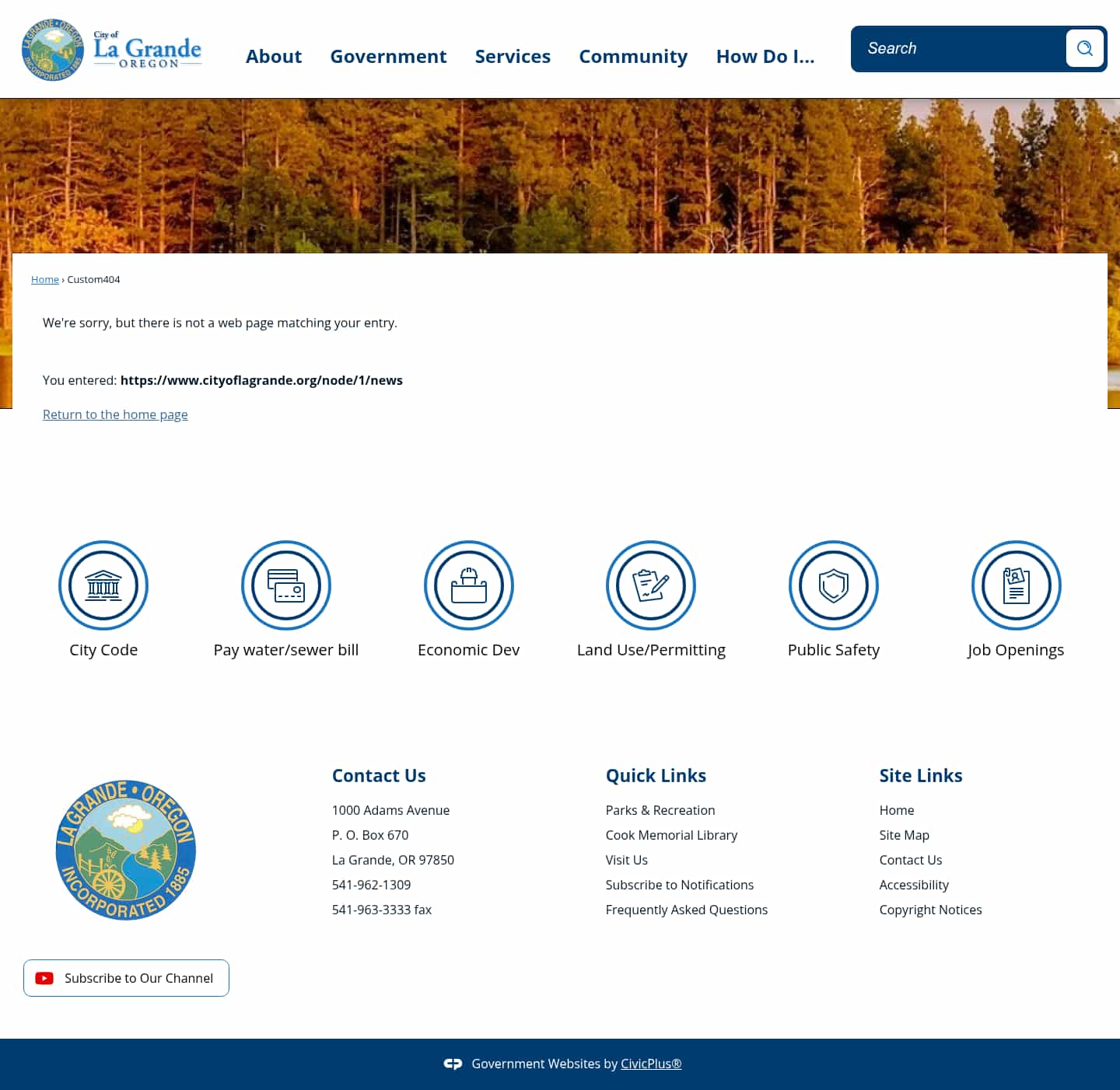Click the Home breadcrumb link
The width and height of the screenshot is (1120, 1090).
click(44, 279)
